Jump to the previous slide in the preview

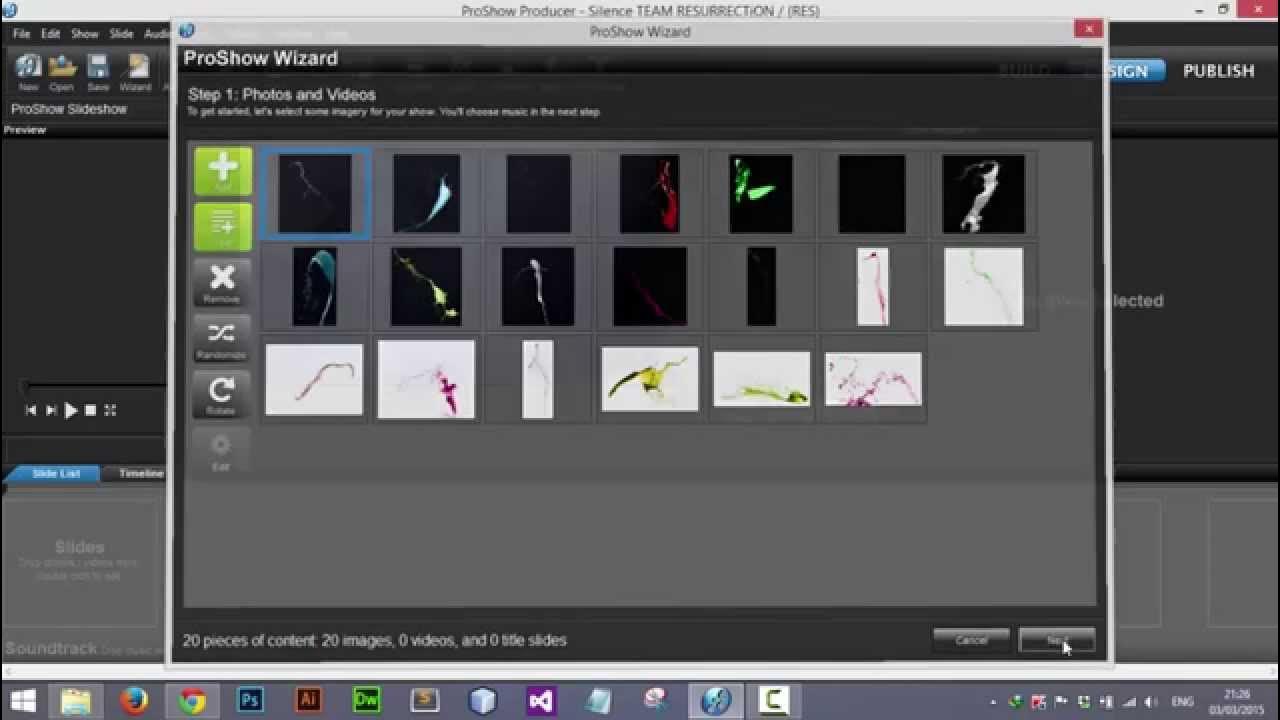[31, 410]
